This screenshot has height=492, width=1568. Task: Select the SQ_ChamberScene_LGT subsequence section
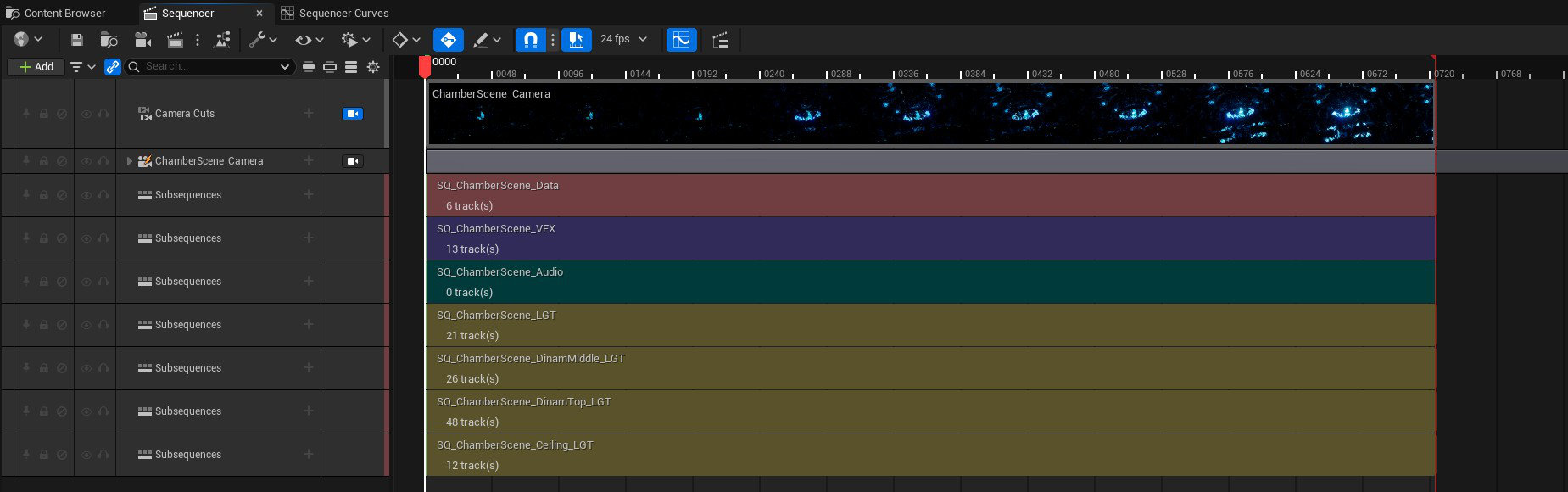click(x=930, y=326)
